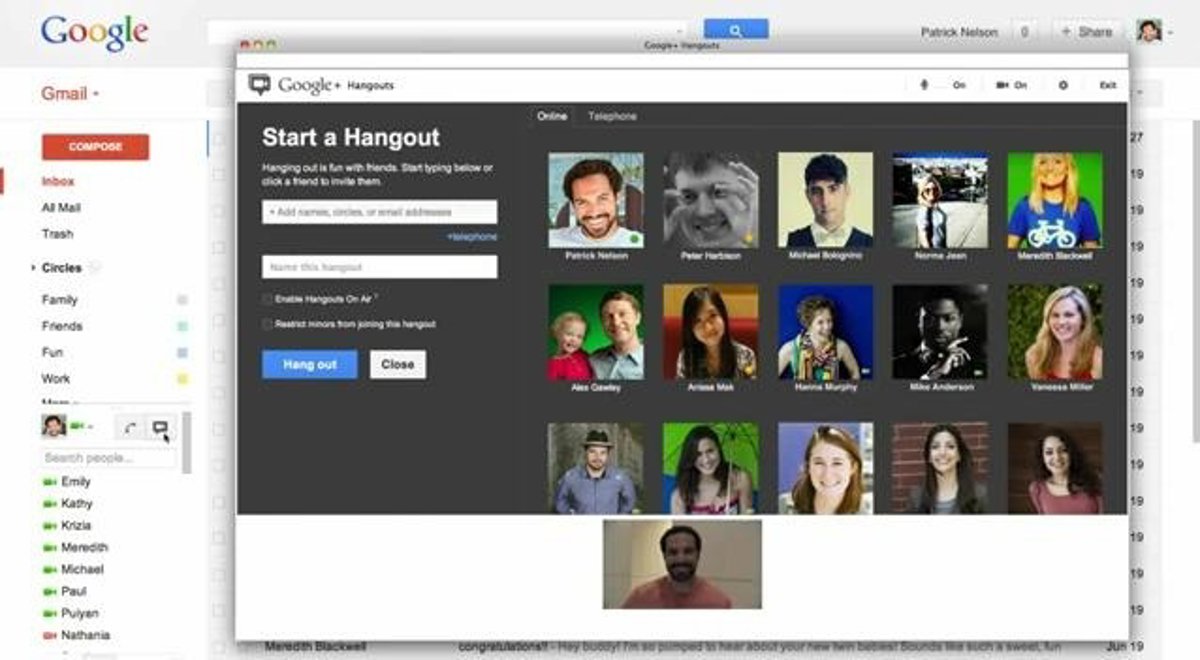
Task: Click the yellow Work circle color swatch
Action: tap(182, 379)
